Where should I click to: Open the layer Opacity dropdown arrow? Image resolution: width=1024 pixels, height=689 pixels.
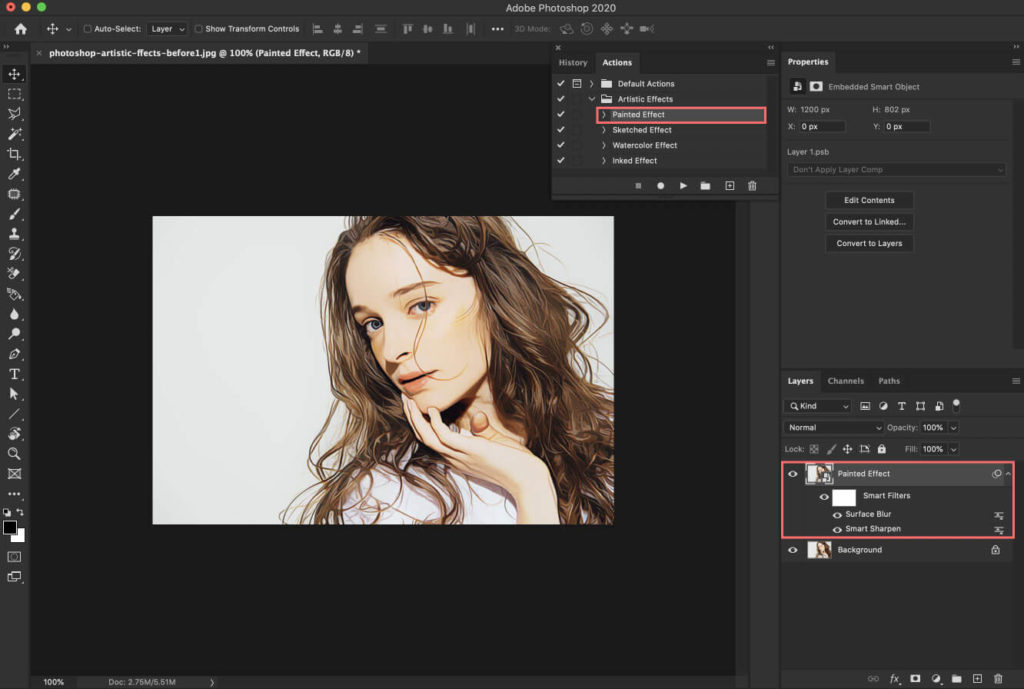pyautogui.click(x=953, y=428)
